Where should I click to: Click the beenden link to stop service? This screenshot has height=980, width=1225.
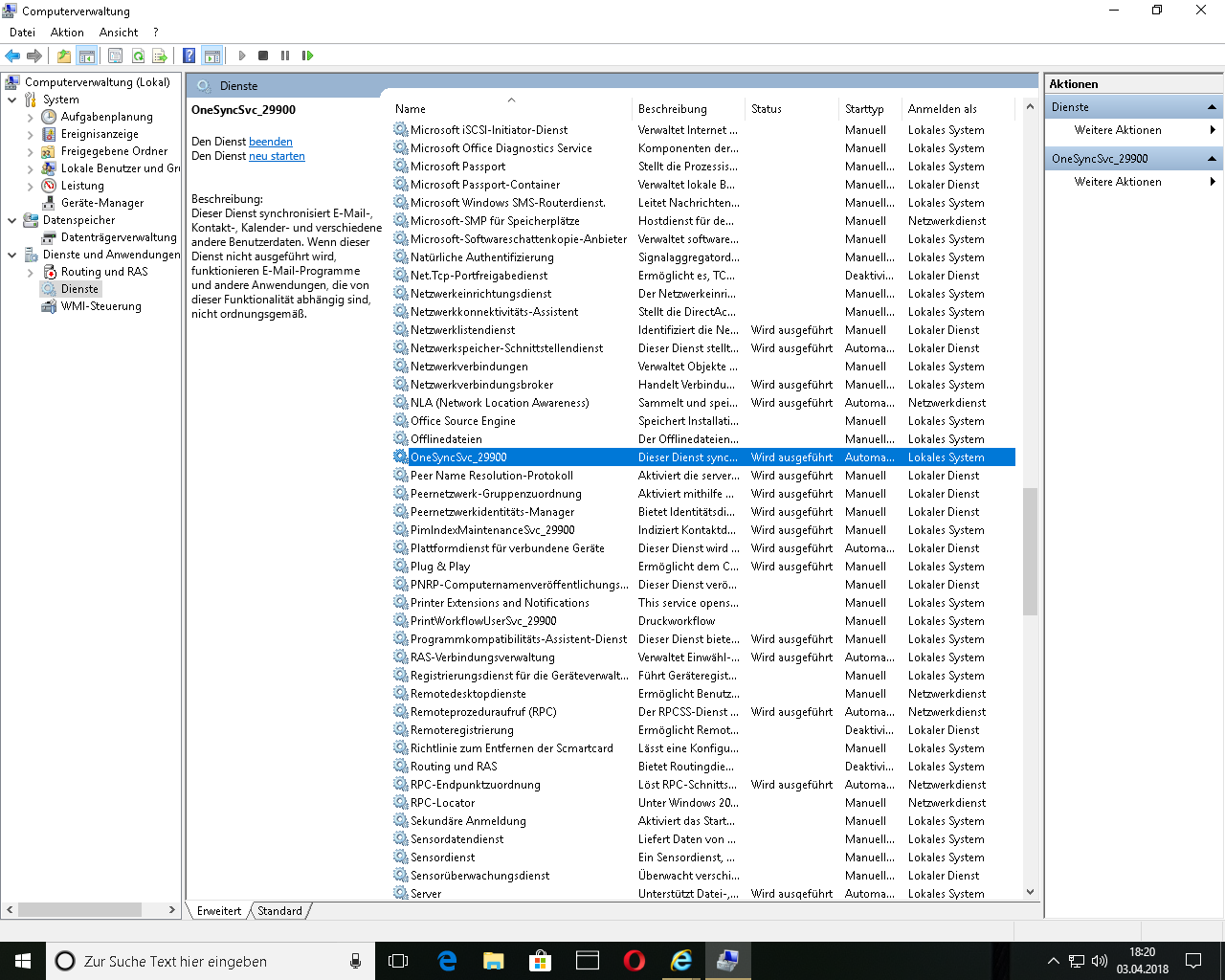click(x=271, y=142)
